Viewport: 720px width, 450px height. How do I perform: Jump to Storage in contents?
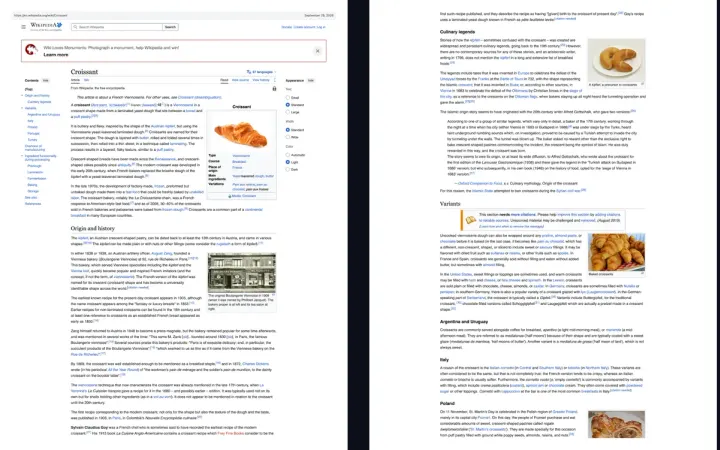pos(33,191)
